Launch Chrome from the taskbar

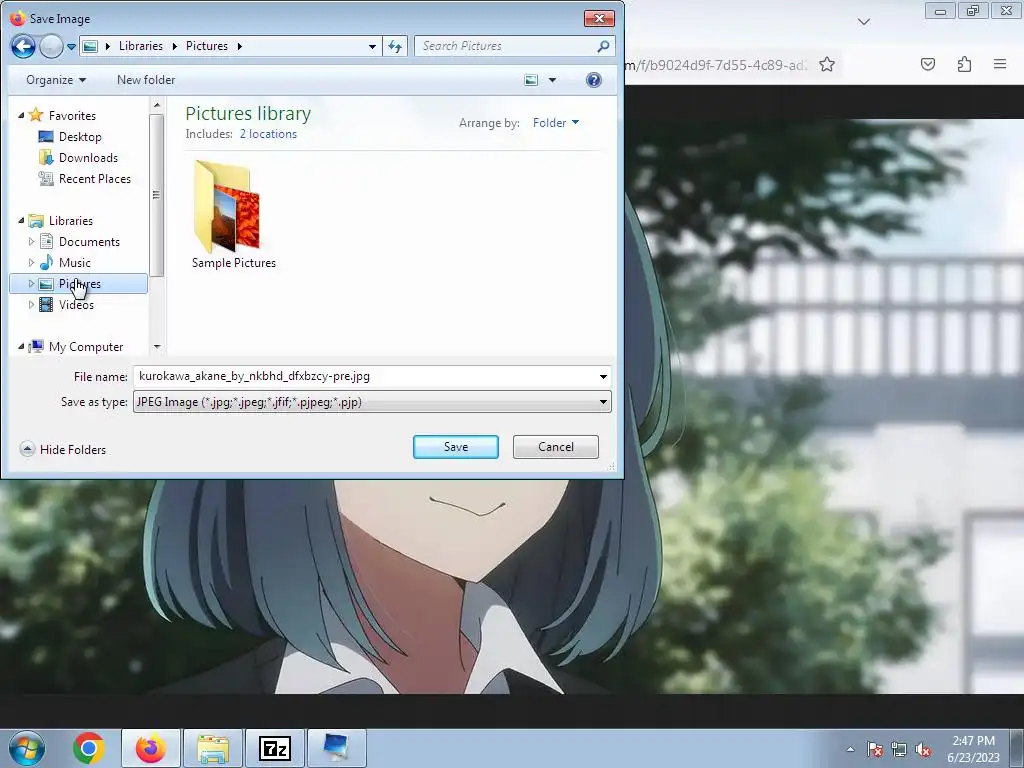[89, 748]
